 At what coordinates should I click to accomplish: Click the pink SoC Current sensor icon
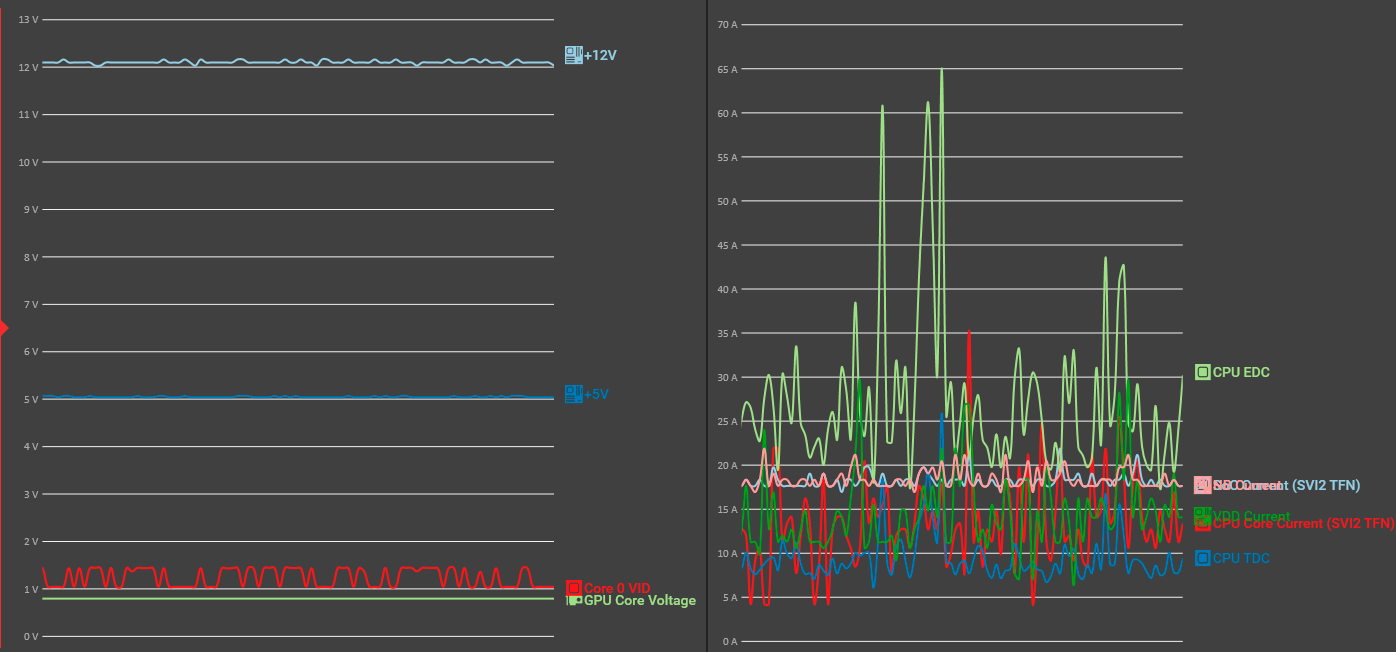coord(1203,484)
